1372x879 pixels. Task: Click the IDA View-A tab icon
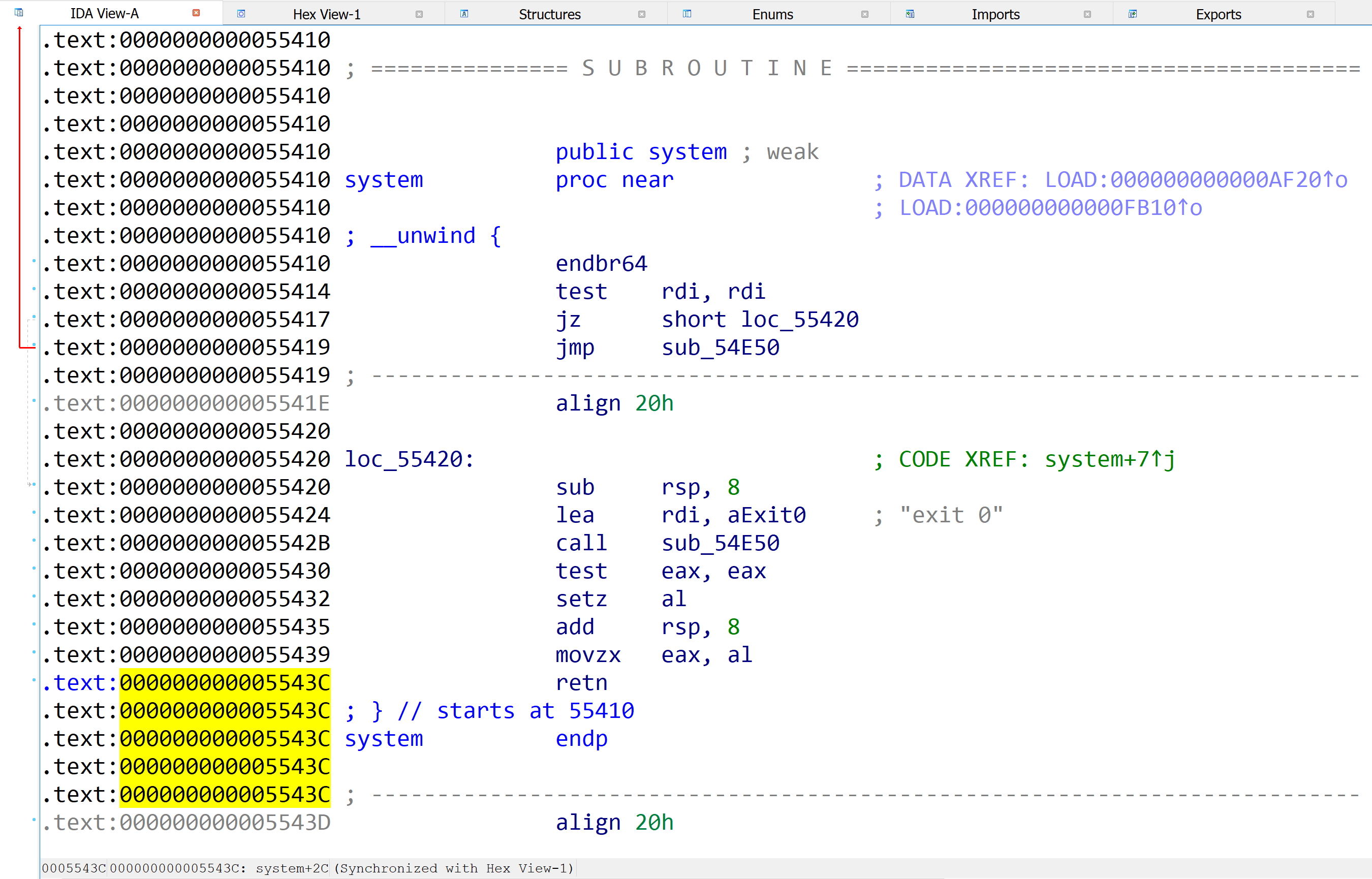[x=18, y=12]
